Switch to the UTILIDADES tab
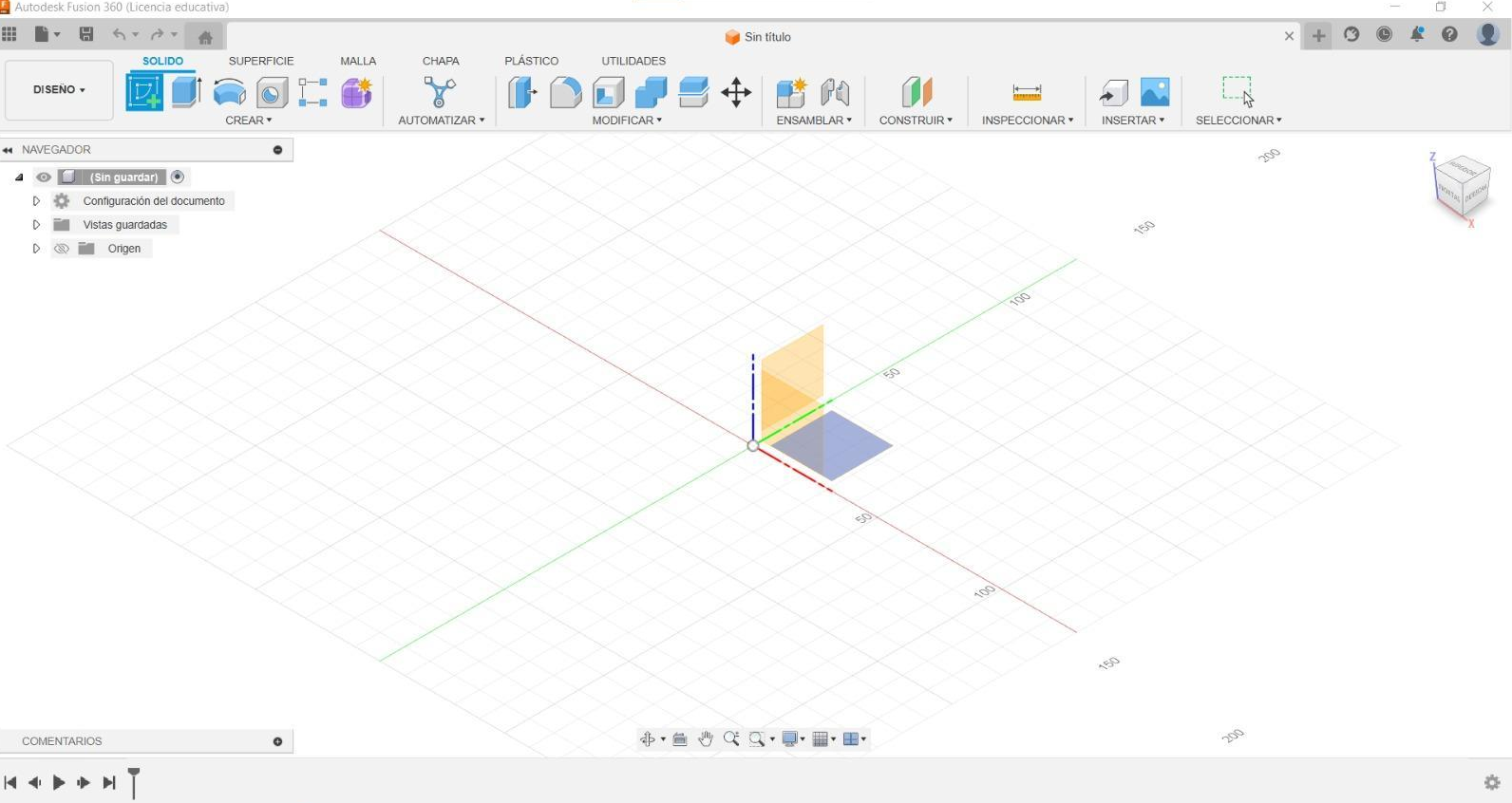 tap(633, 61)
